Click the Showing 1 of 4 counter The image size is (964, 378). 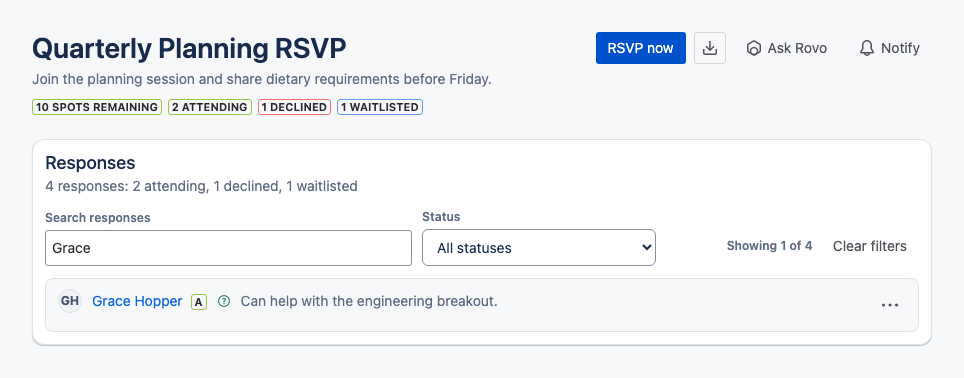[769, 246]
